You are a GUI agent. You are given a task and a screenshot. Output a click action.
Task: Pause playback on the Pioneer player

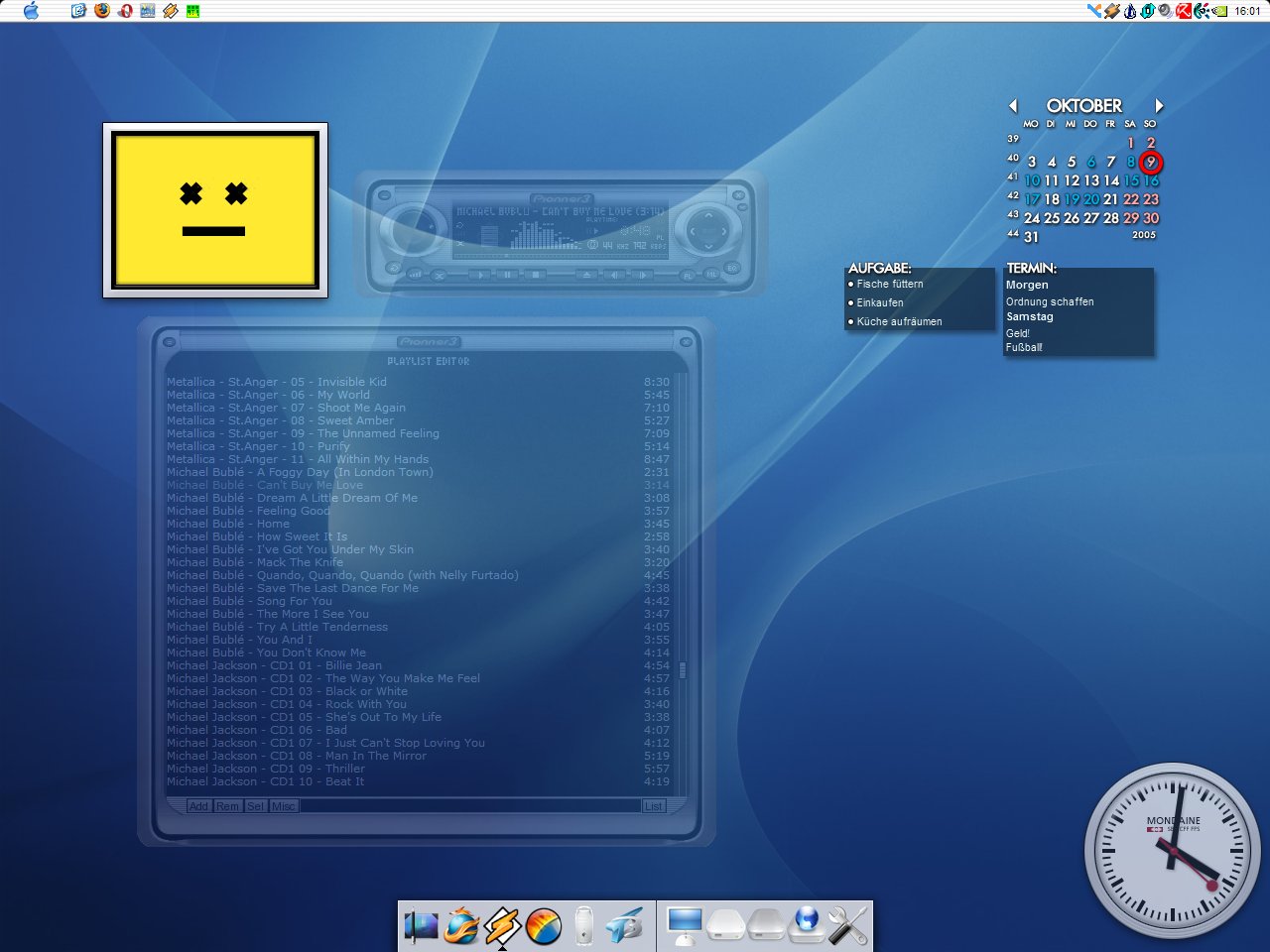(x=507, y=275)
